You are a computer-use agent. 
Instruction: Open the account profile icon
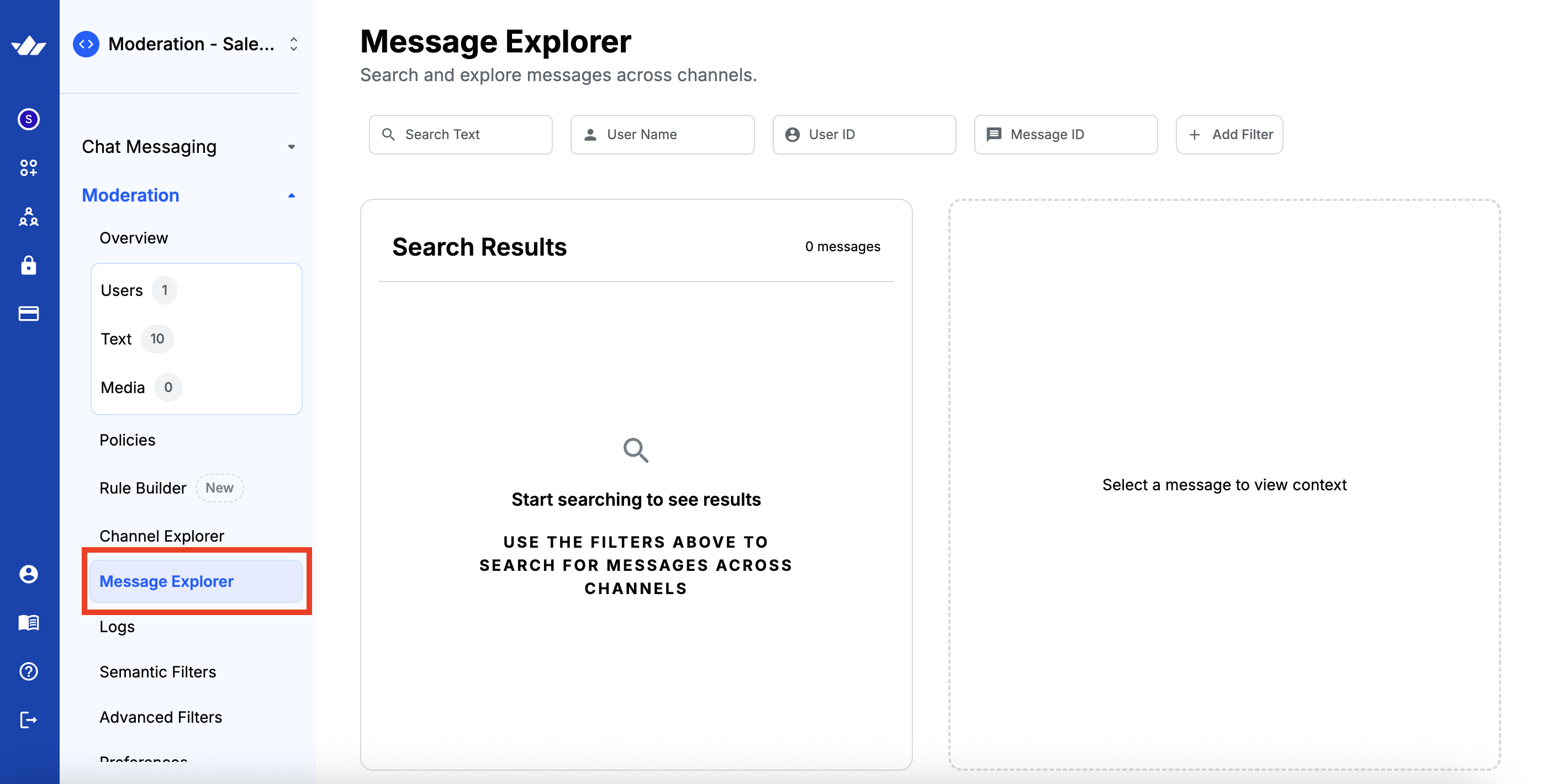[29, 574]
